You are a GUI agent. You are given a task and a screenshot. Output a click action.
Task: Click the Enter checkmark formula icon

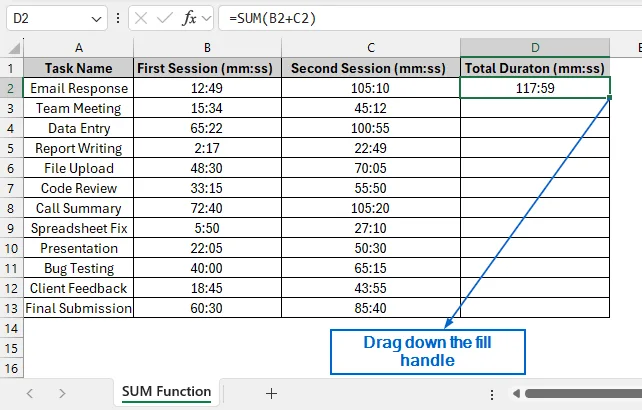tap(165, 18)
